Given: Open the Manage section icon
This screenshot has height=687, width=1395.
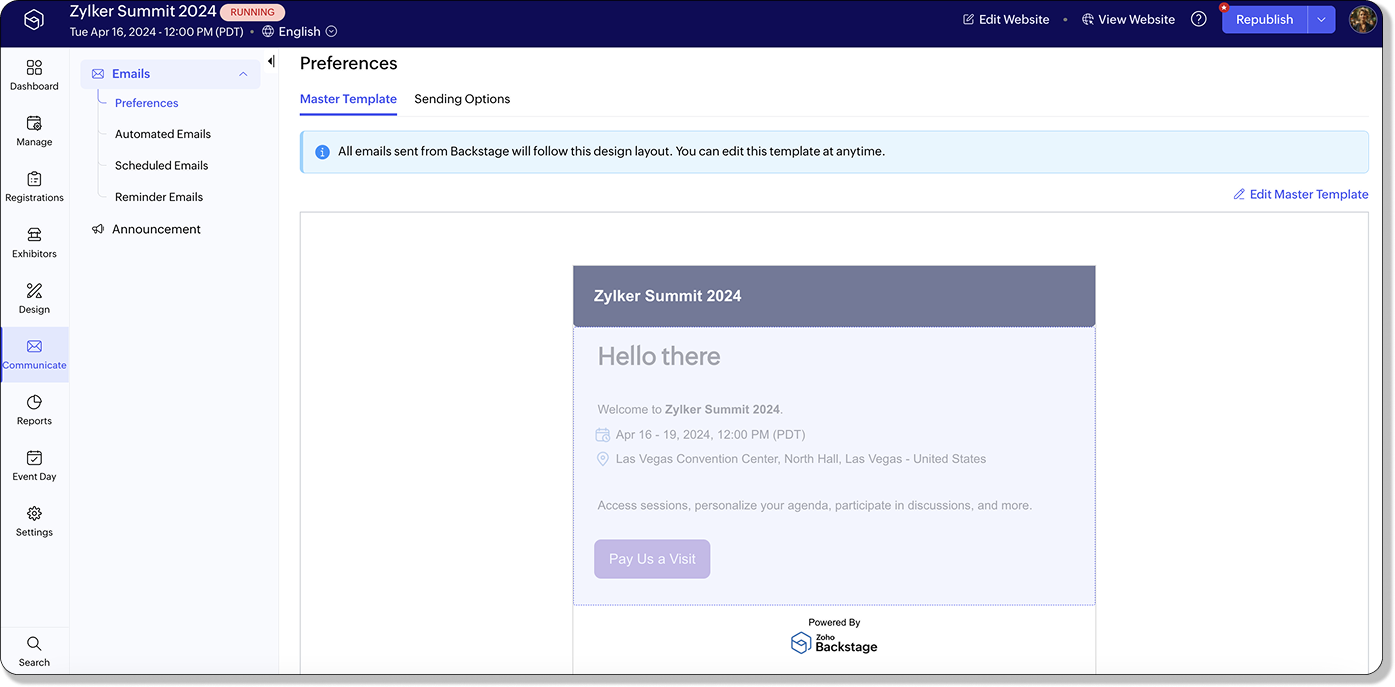Looking at the screenshot, I should [34, 124].
